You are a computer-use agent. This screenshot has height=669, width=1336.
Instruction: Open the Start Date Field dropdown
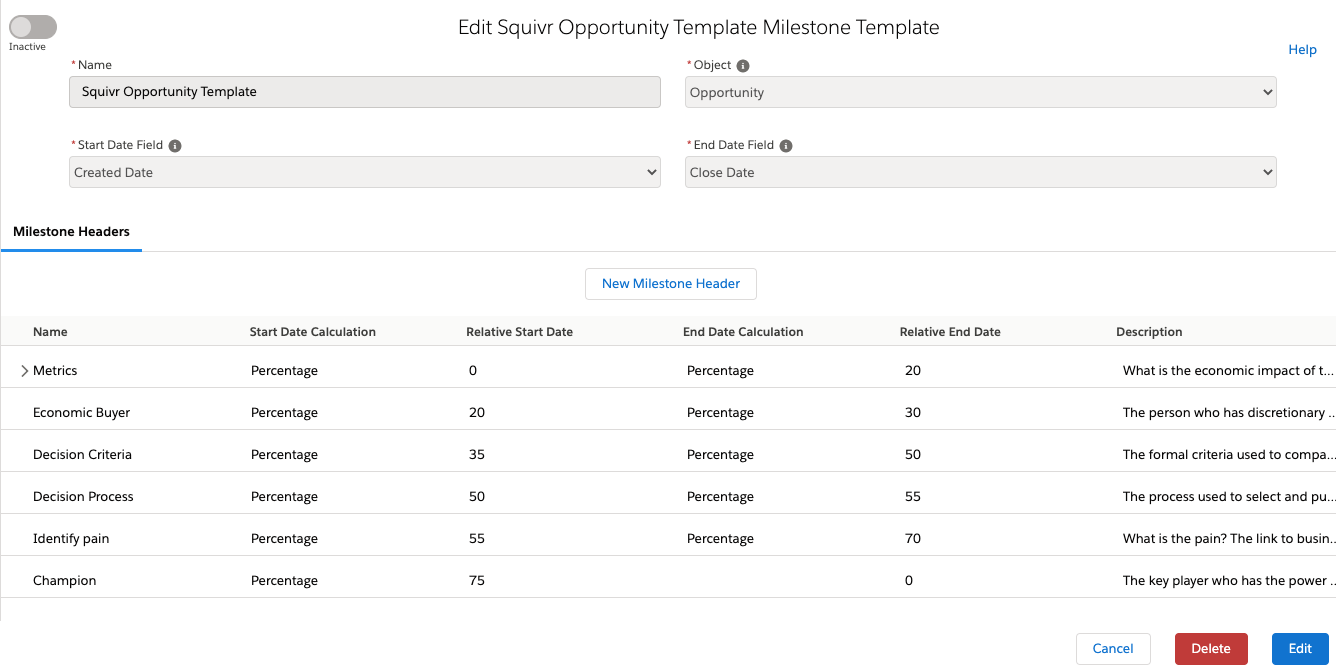[365, 172]
